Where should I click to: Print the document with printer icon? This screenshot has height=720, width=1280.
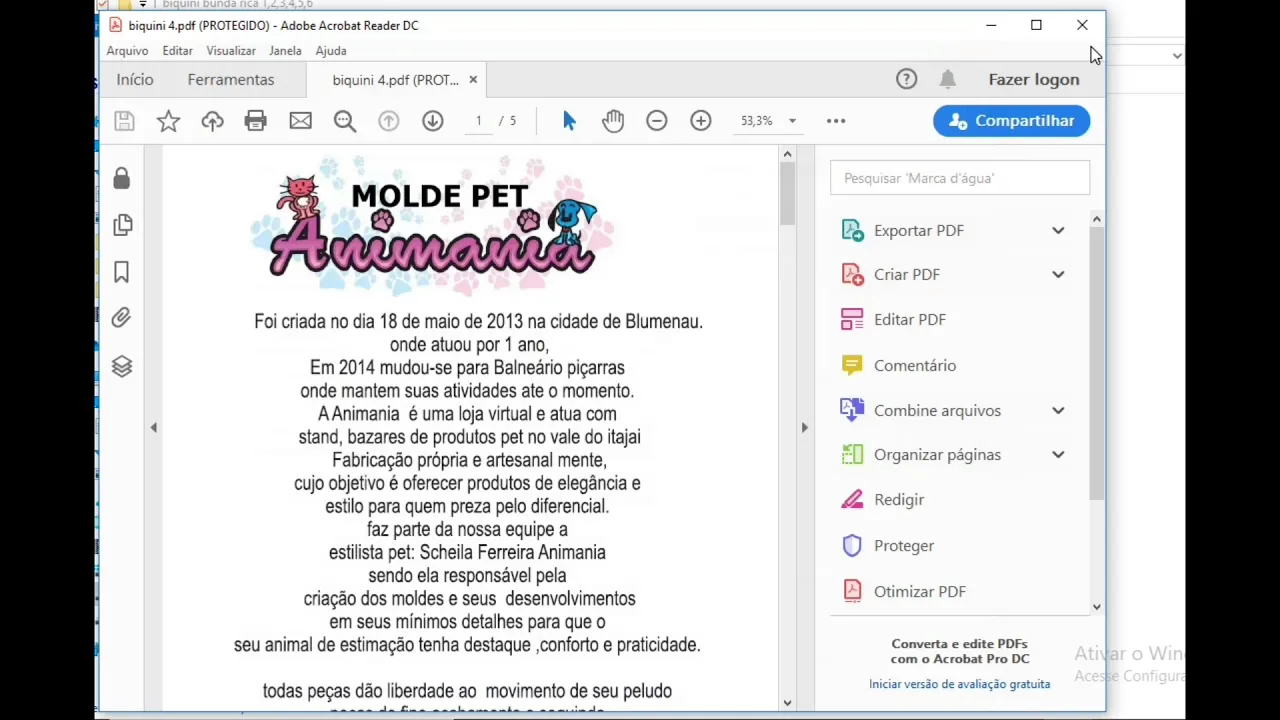256,121
